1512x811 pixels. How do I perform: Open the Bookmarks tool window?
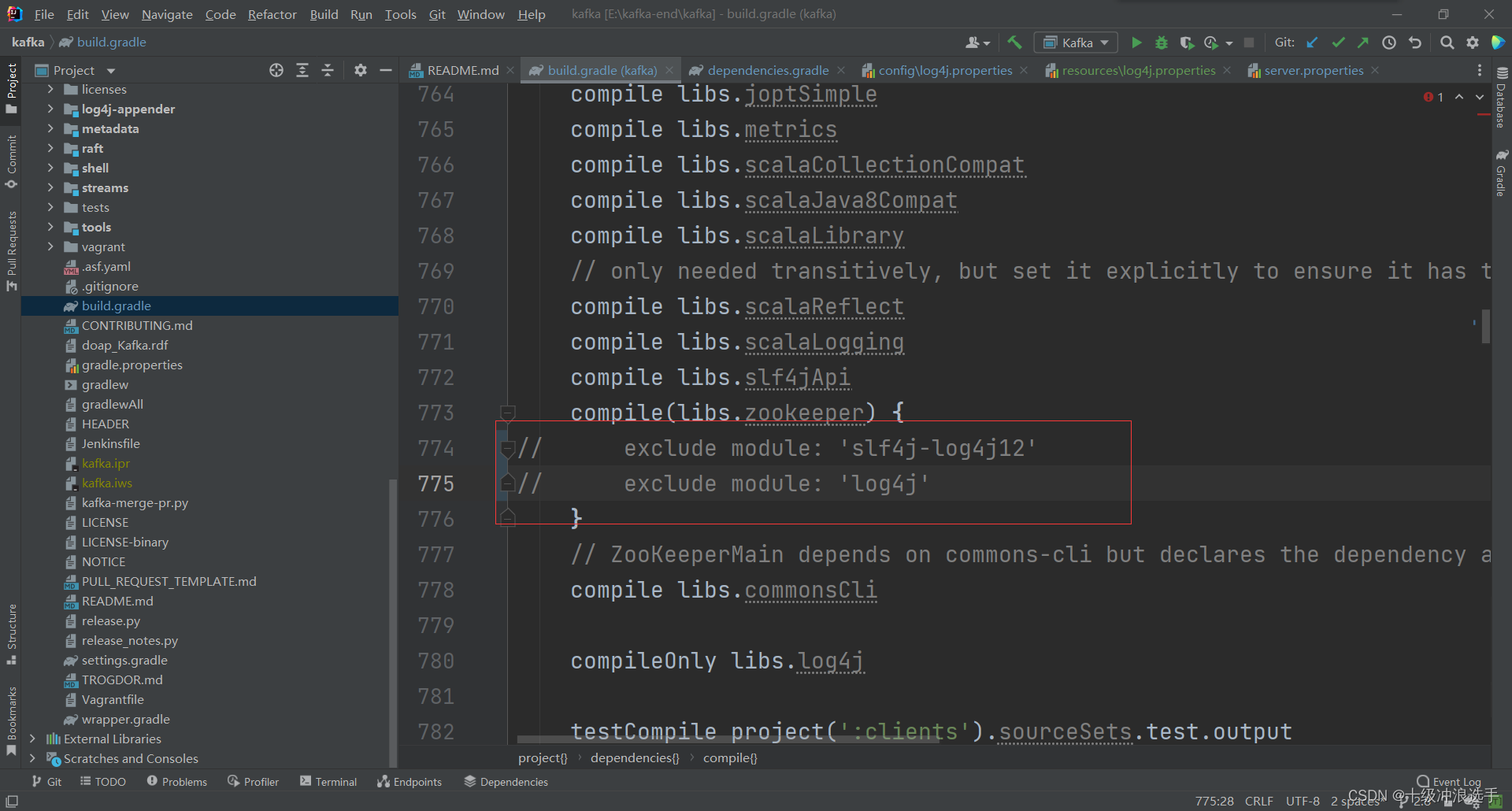[11, 721]
